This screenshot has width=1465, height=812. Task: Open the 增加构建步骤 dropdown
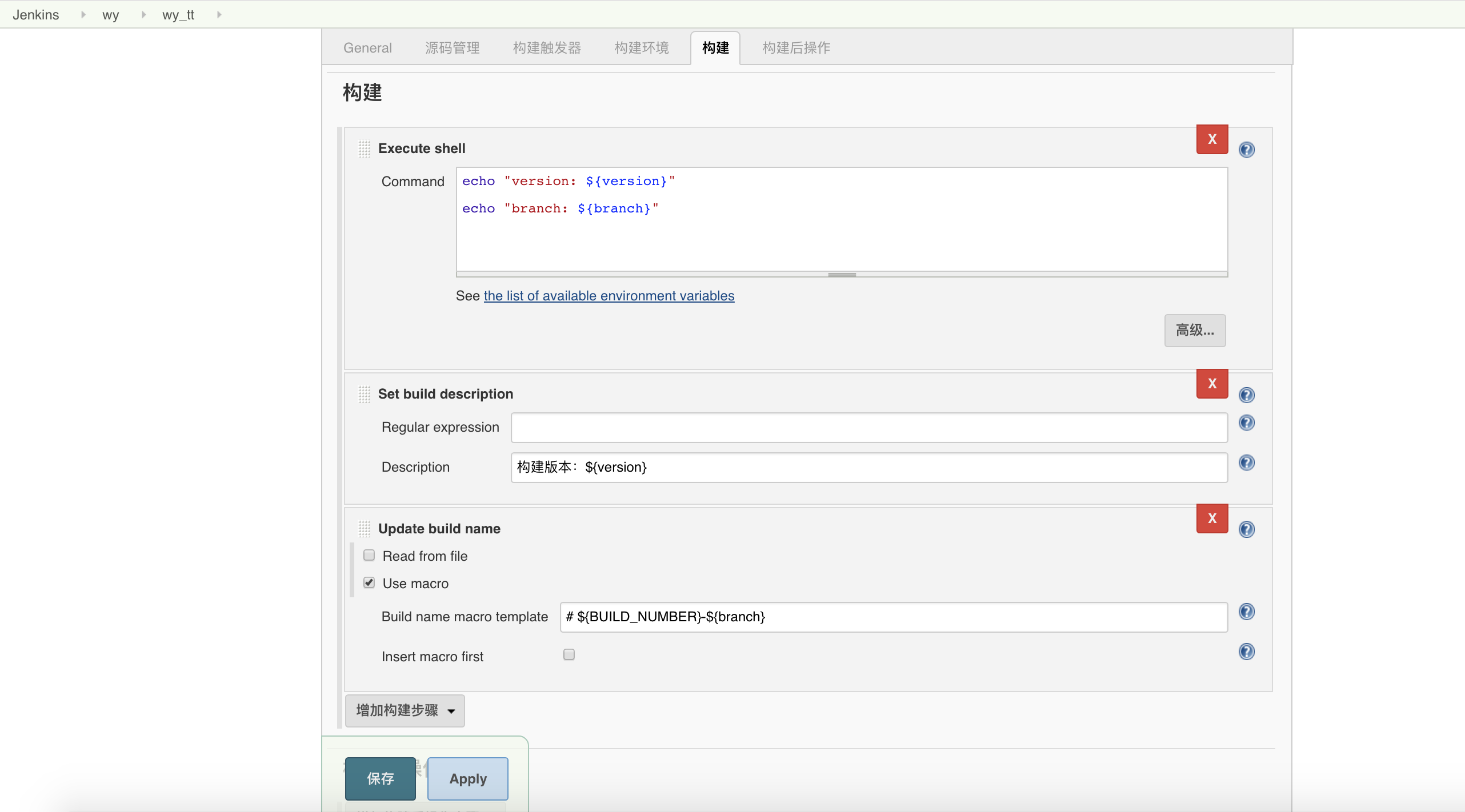pos(404,710)
